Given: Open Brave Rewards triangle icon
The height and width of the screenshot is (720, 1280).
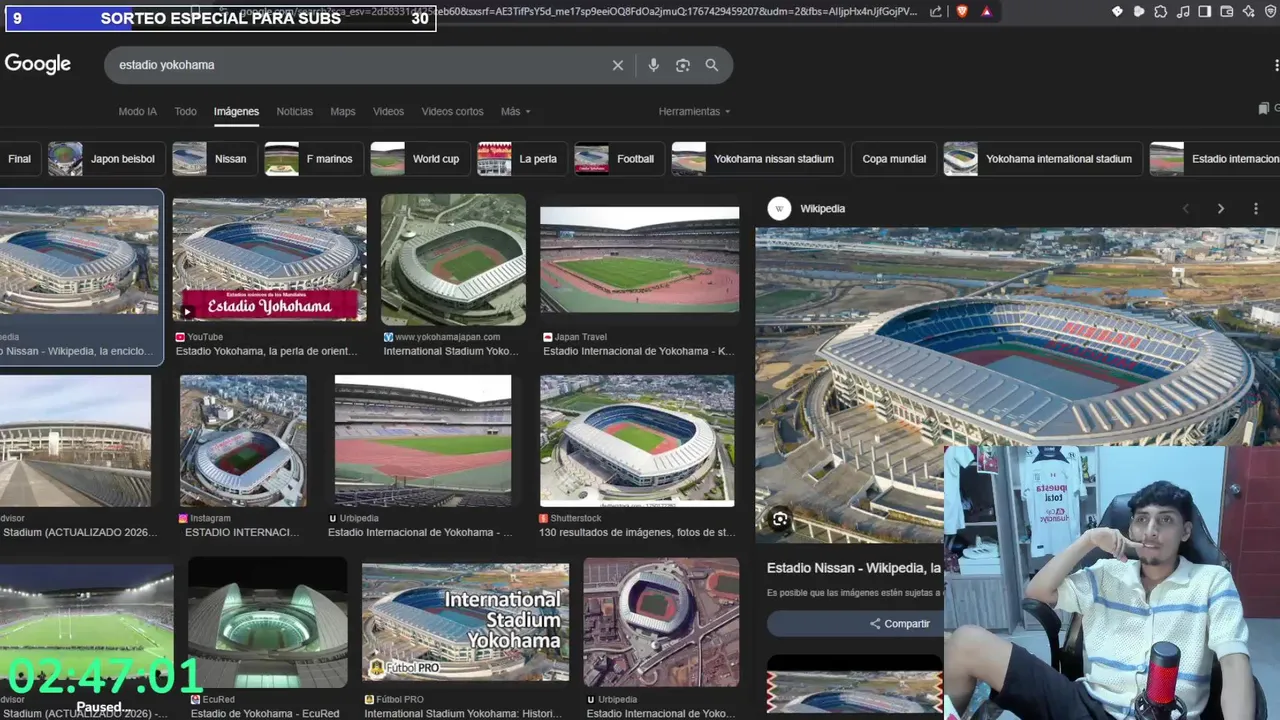Looking at the screenshot, I should pyautogui.click(x=986, y=11).
